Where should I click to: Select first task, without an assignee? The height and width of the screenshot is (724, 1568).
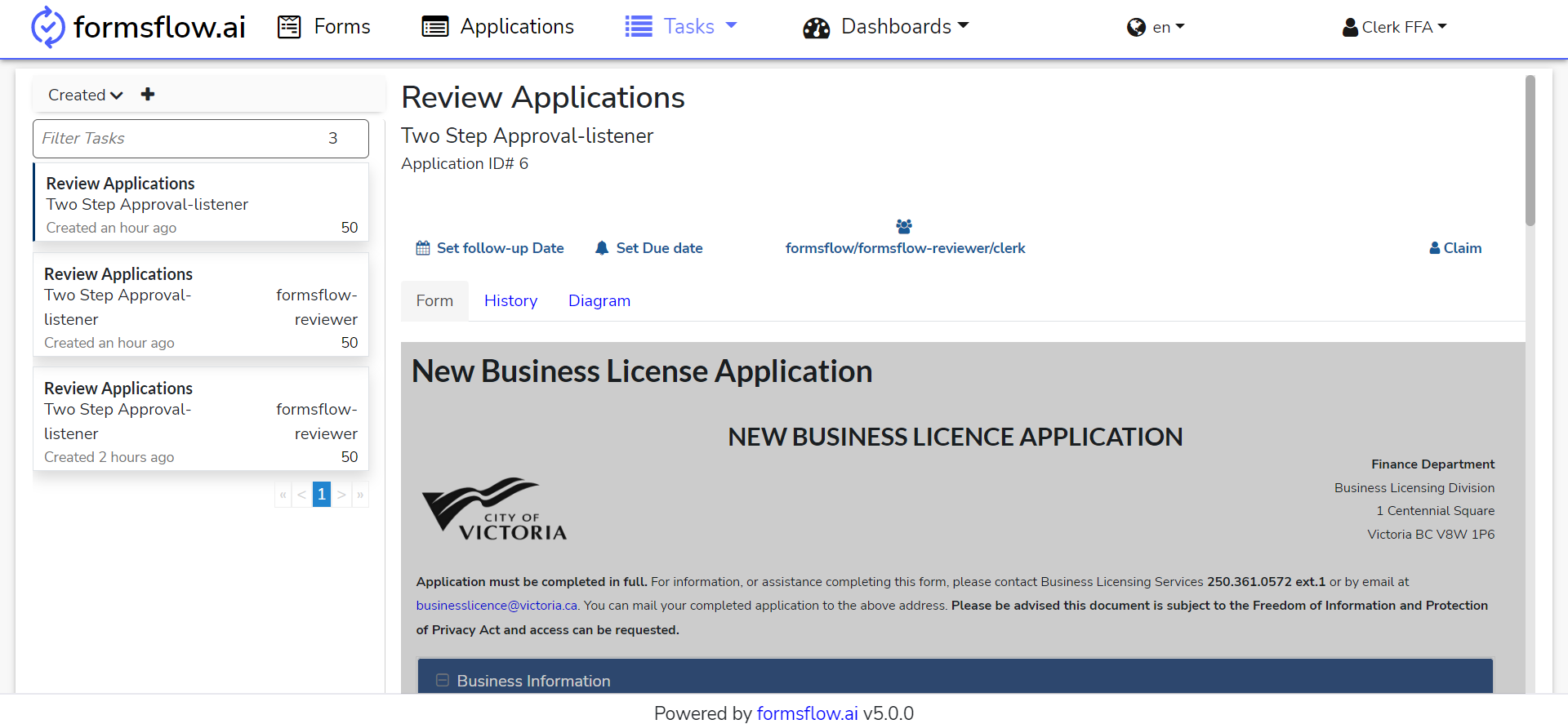(x=201, y=202)
